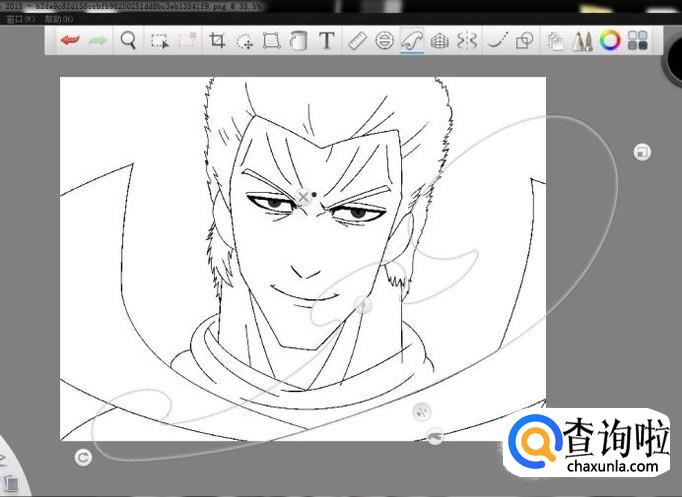Pick the Flood Fill bucket tool
The image size is (682, 497).
(x=298, y=41)
